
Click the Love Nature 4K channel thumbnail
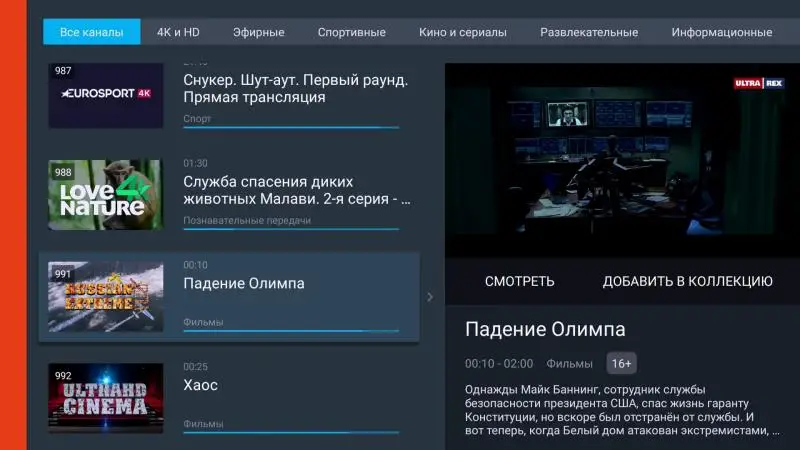(106, 195)
